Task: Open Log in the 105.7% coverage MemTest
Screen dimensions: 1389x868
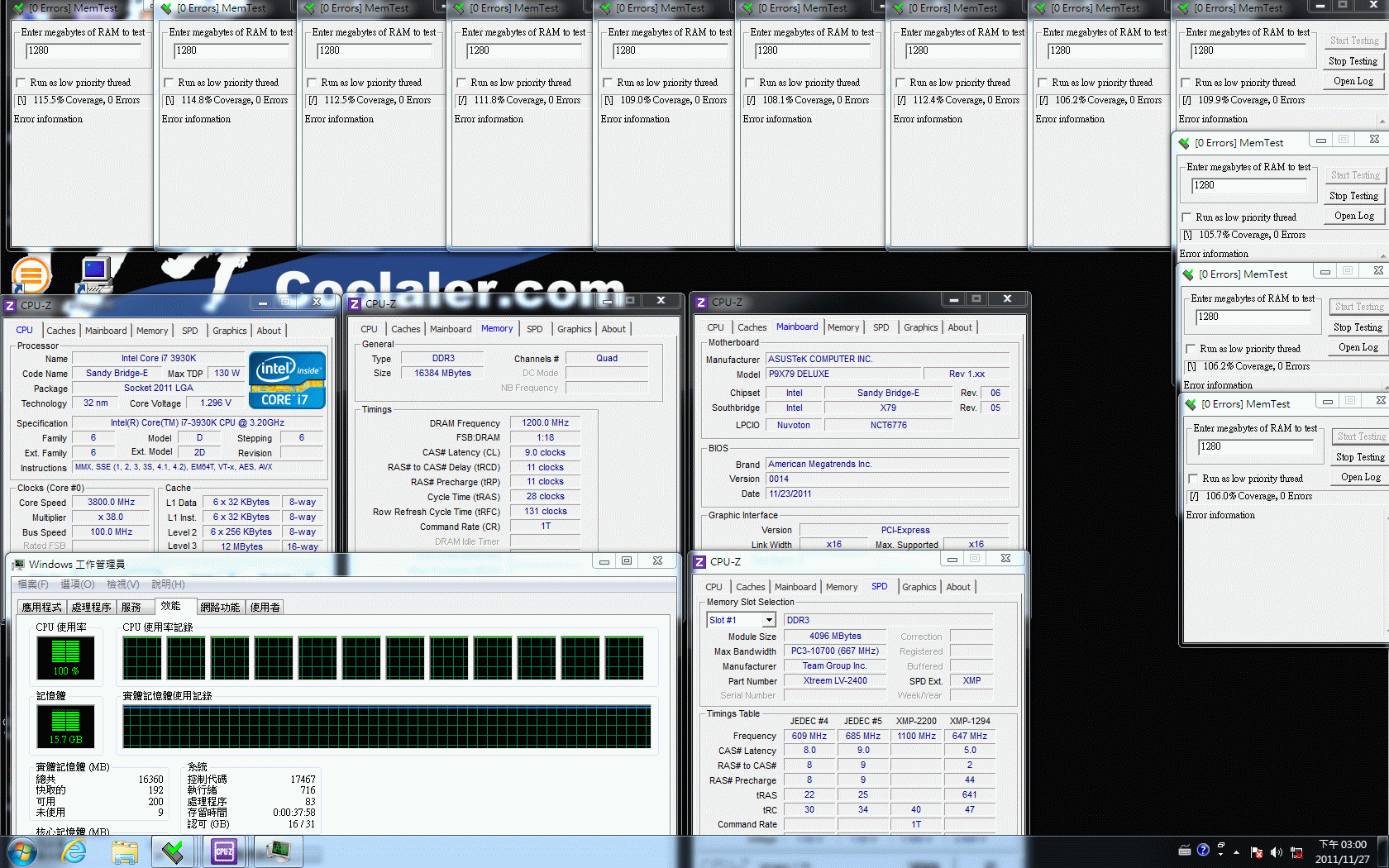Action: [x=1353, y=216]
